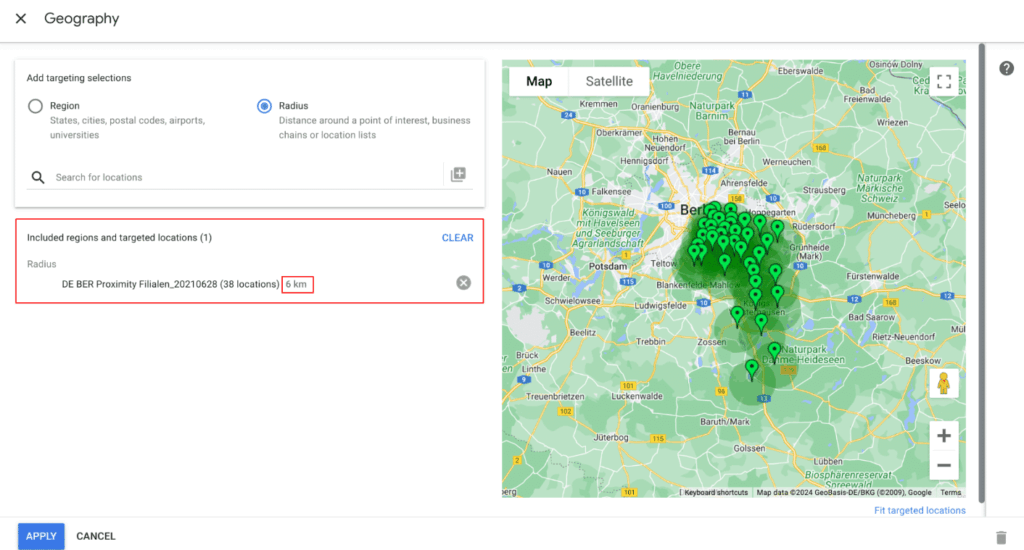Click the Street View pegman icon
The image size is (1024, 550).
pyautogui.click(x=943, y=383)
